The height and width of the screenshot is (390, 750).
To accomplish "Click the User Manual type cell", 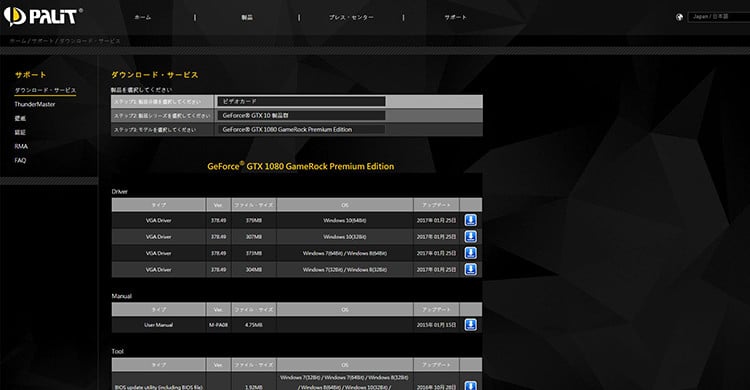I will point(158,325).
